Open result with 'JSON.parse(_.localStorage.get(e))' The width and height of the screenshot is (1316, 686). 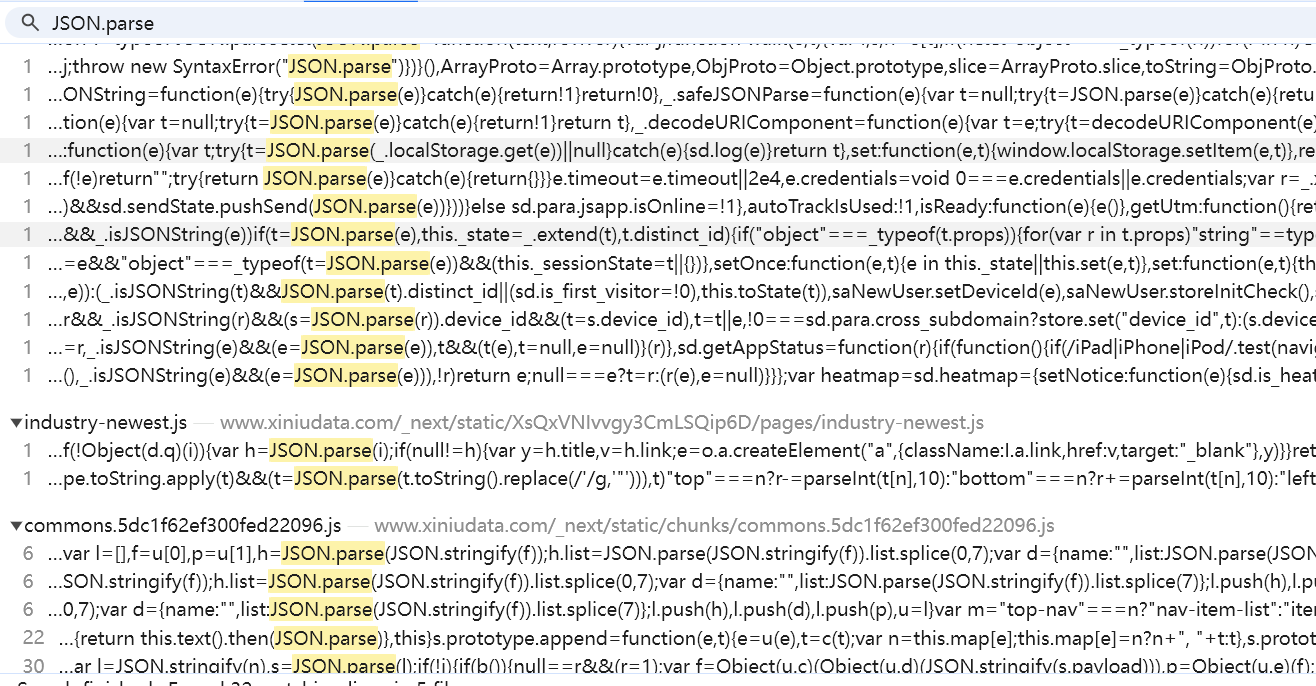(x=658, y=151)
